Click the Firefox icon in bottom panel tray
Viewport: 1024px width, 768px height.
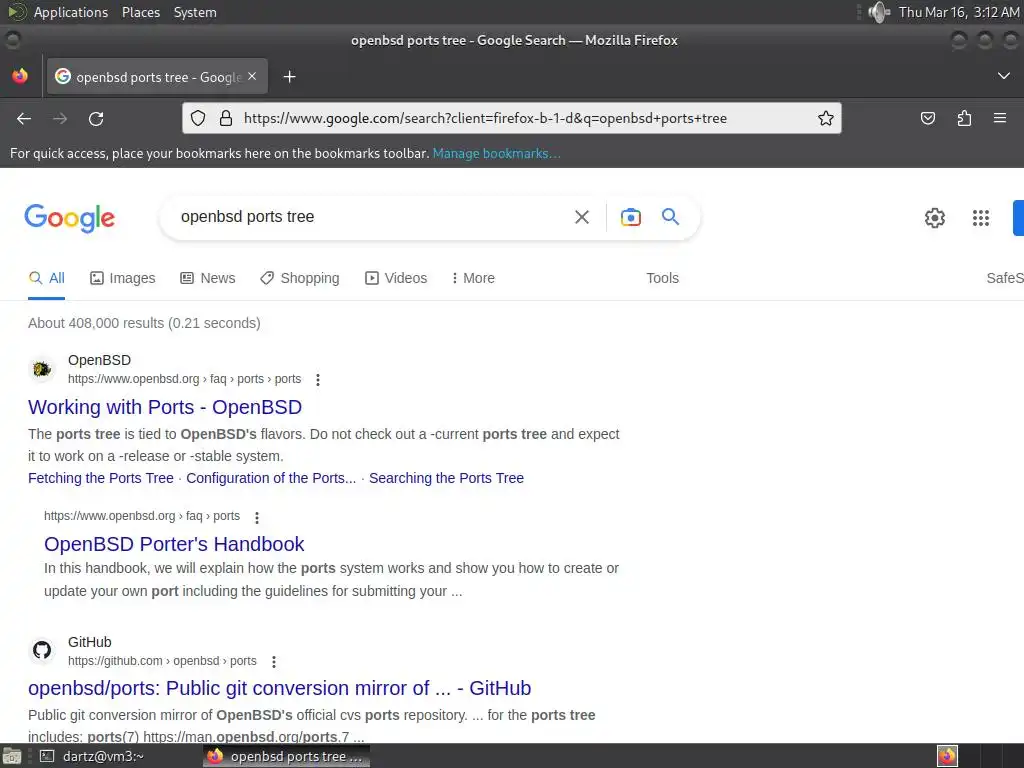(x=947, y=756)
